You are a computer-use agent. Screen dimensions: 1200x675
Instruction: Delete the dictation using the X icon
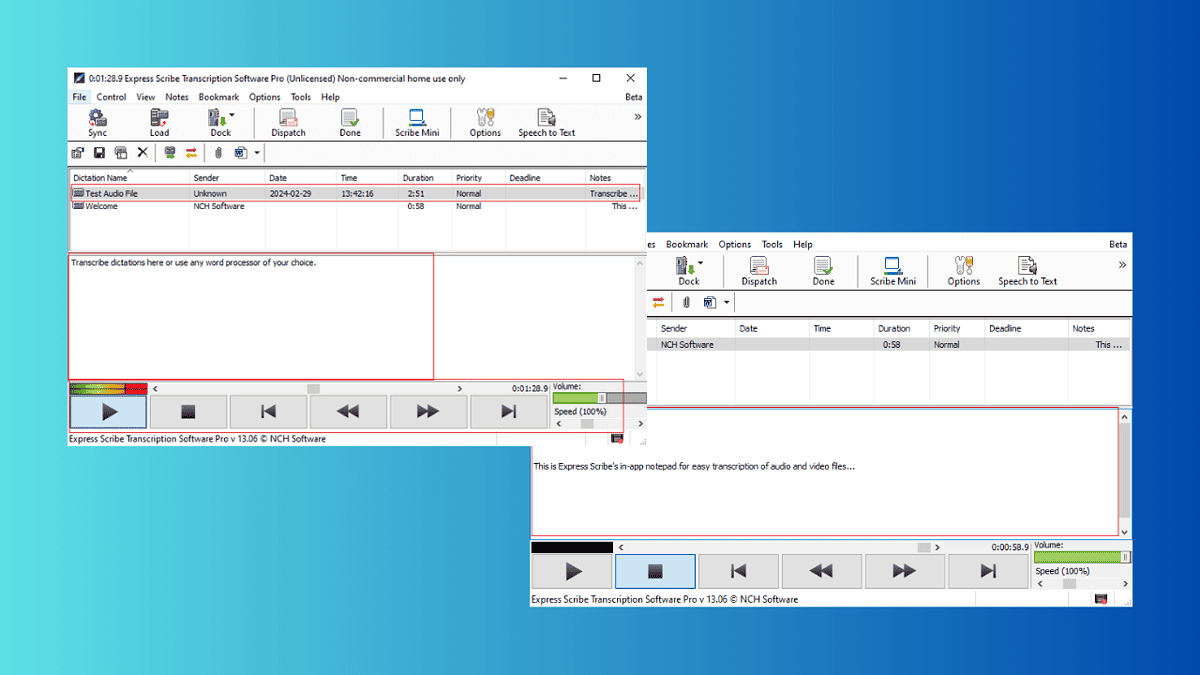143,152
